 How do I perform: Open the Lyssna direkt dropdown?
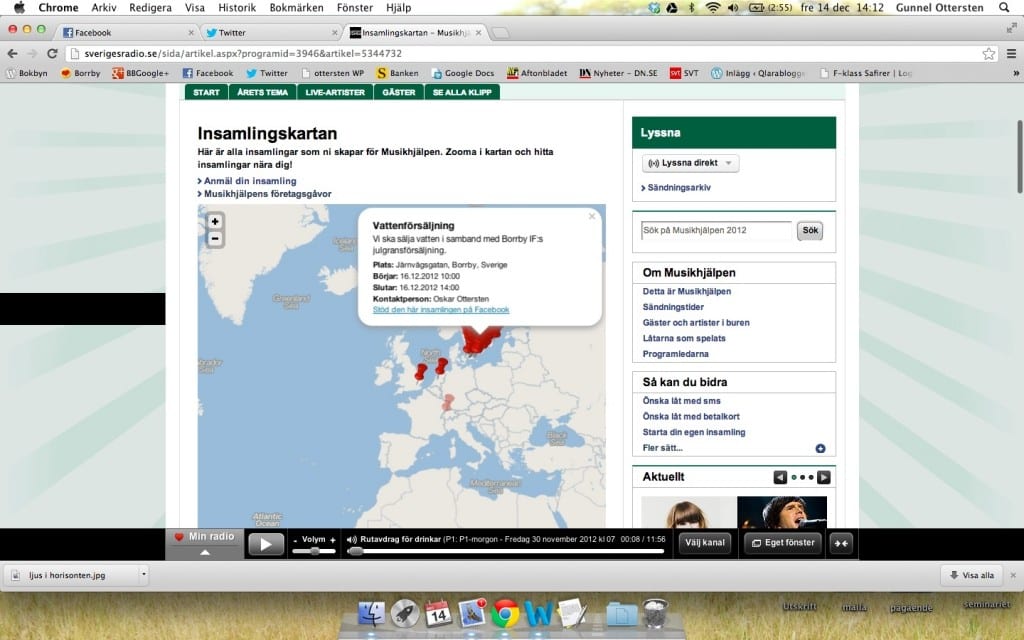[690, 163]
